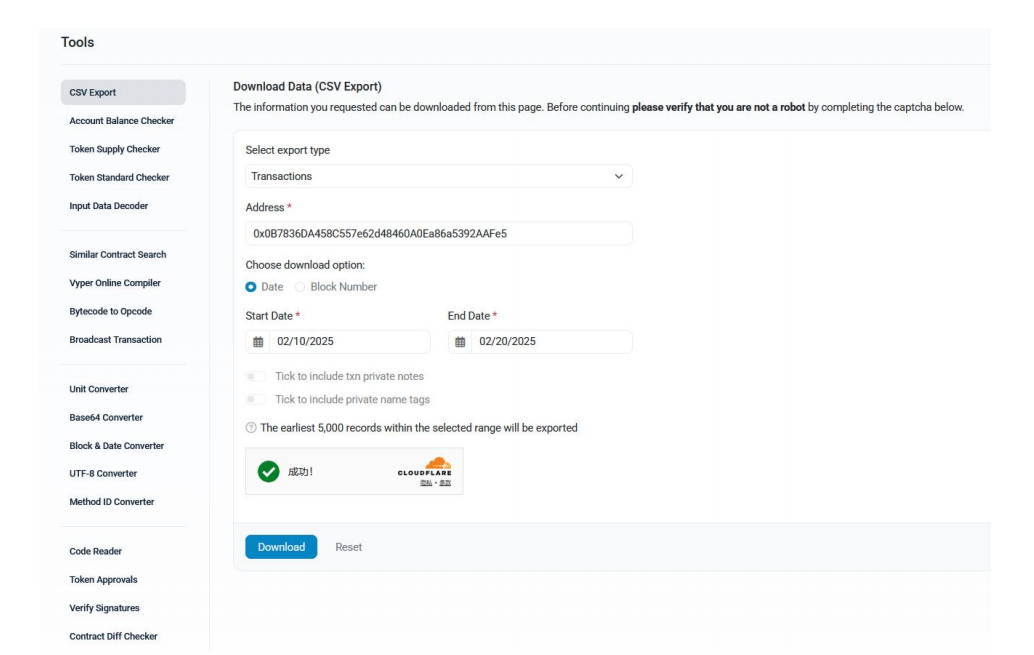Toggle include private name tags switch
The width and height of the screenshot is (1034, 655).
256,400
